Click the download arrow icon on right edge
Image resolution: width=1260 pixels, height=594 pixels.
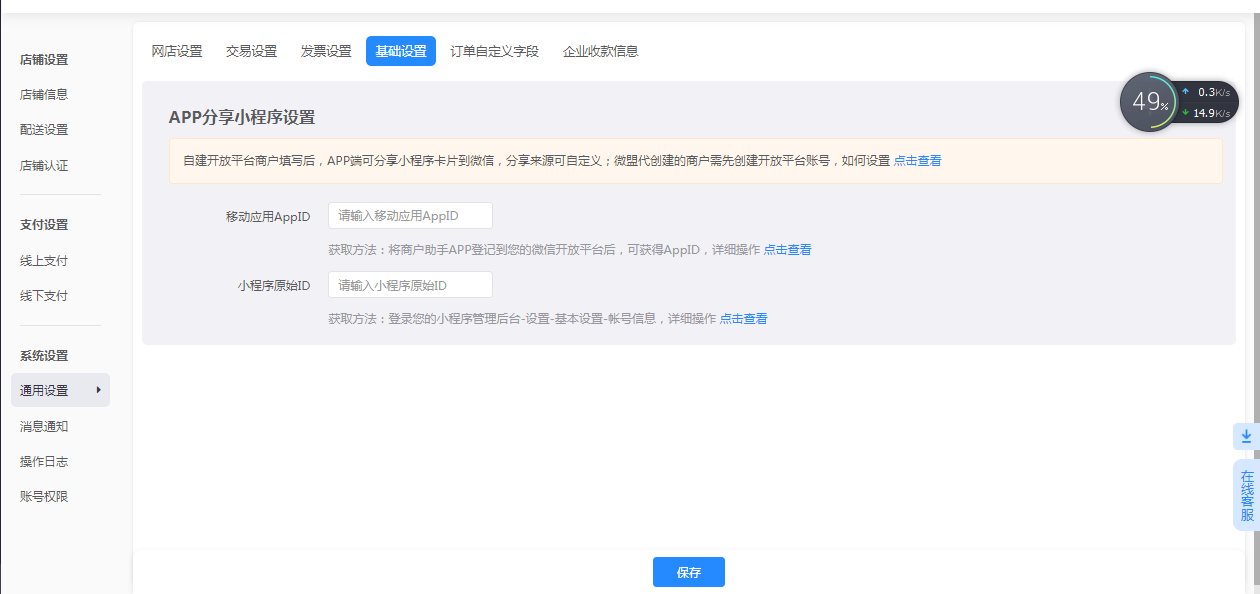pos(1246,436)
